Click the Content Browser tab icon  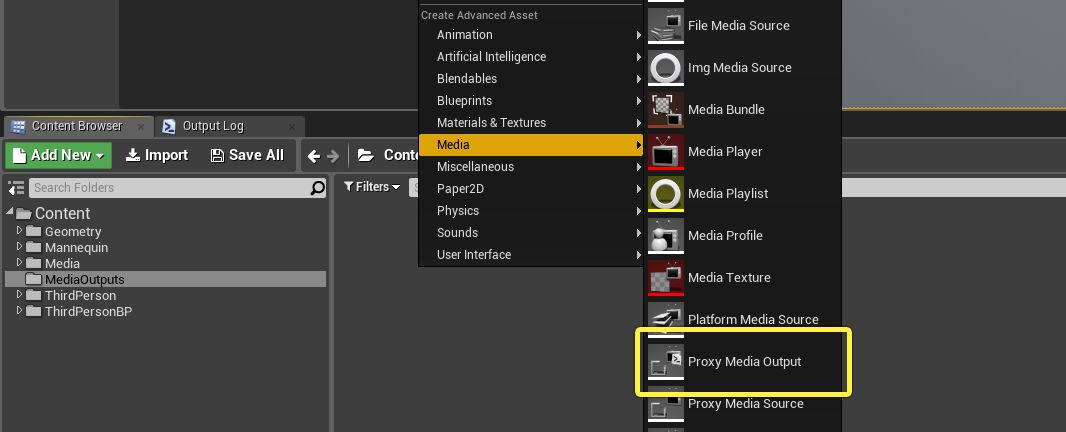click(18, 126)
